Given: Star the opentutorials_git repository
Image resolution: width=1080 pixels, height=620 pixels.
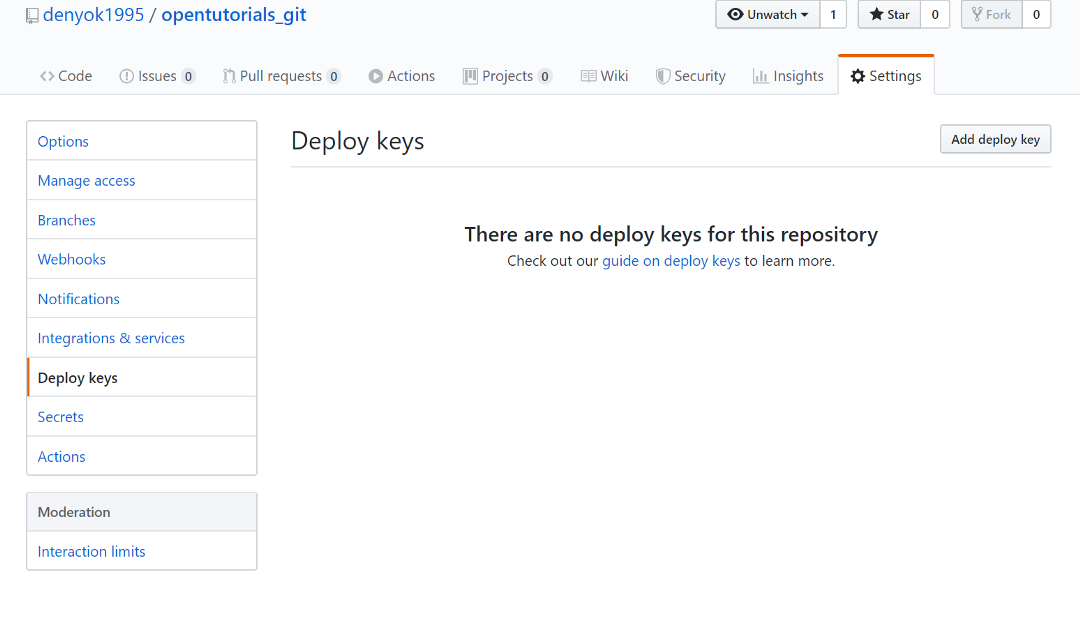Looking at the screenshot, I should pyautogui.click(x=889, y=14).
